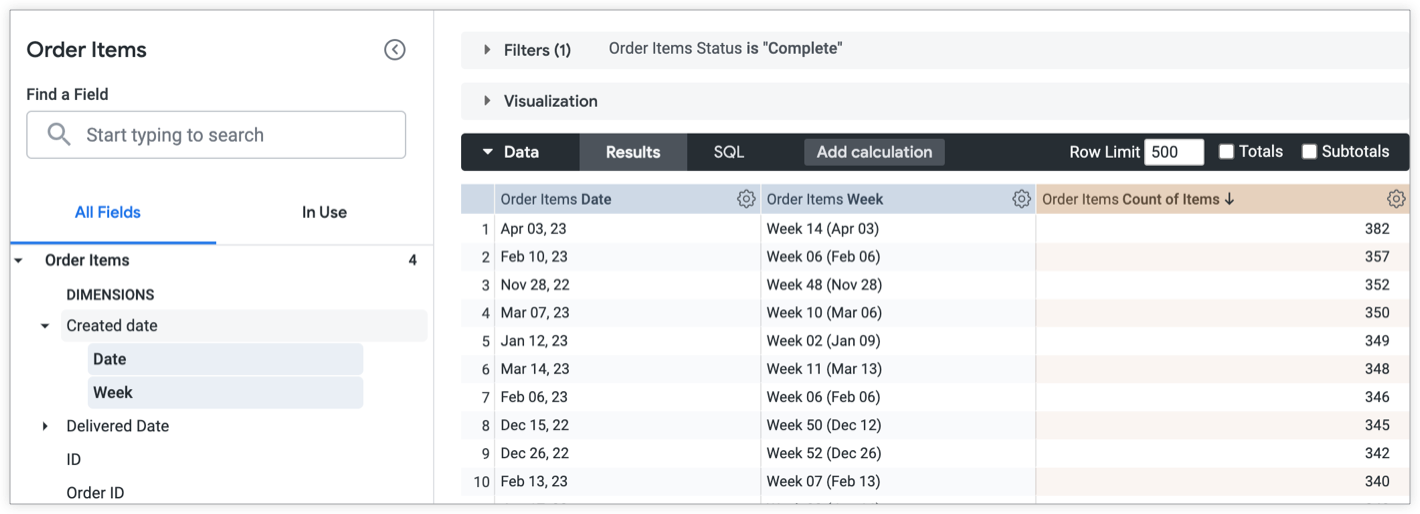Image resolution: width=1420 pixels, height=514 pixels.
Task: Select the Results tab
Action: point(633,152)
